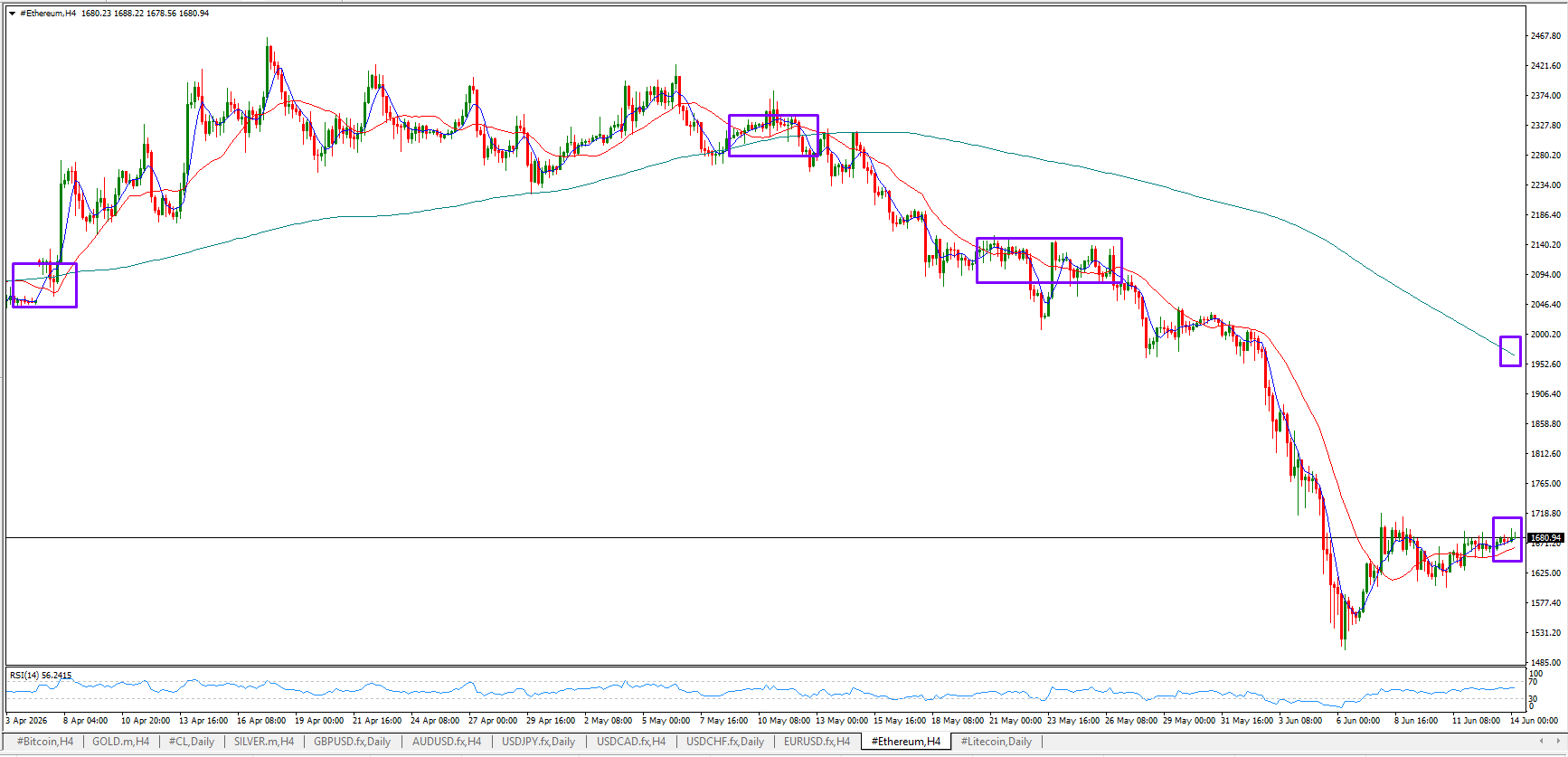Screen dimensions: 1568x757
Task: Click the 14 Jun 00:00 time label
Action: [x=1534, y=721]
